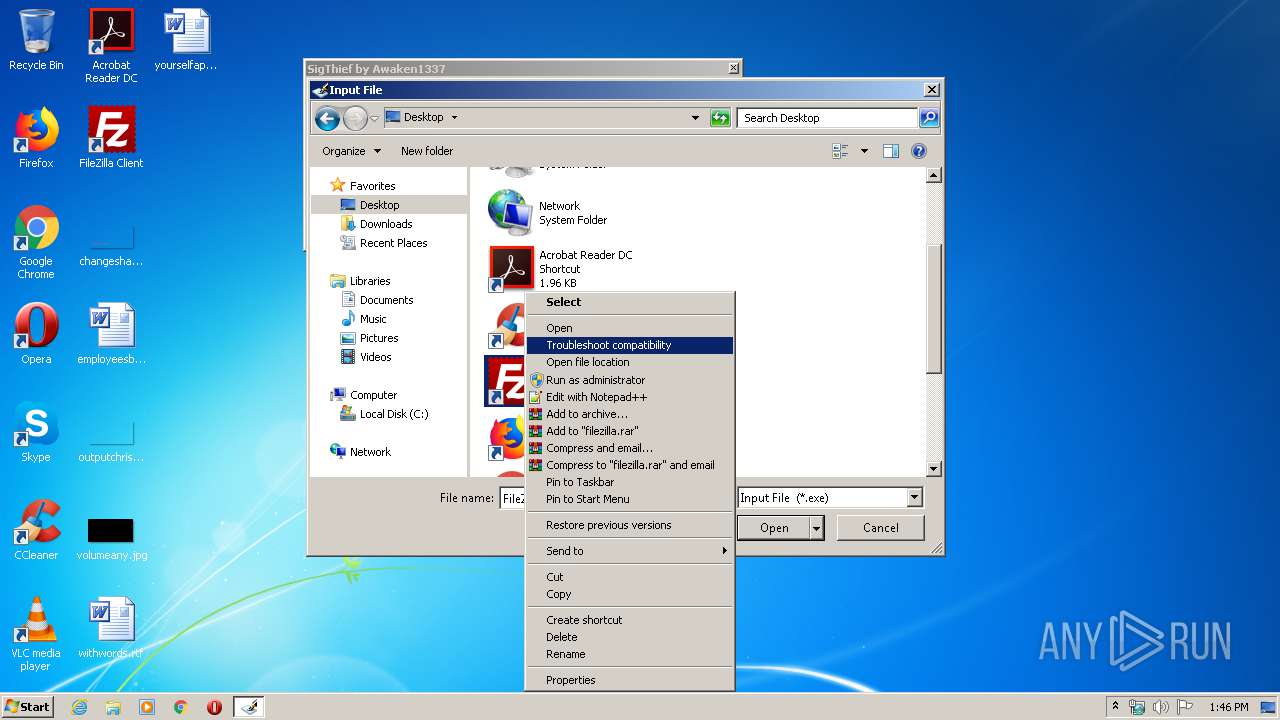Click the clock showing 1:46 PM

1228,707
